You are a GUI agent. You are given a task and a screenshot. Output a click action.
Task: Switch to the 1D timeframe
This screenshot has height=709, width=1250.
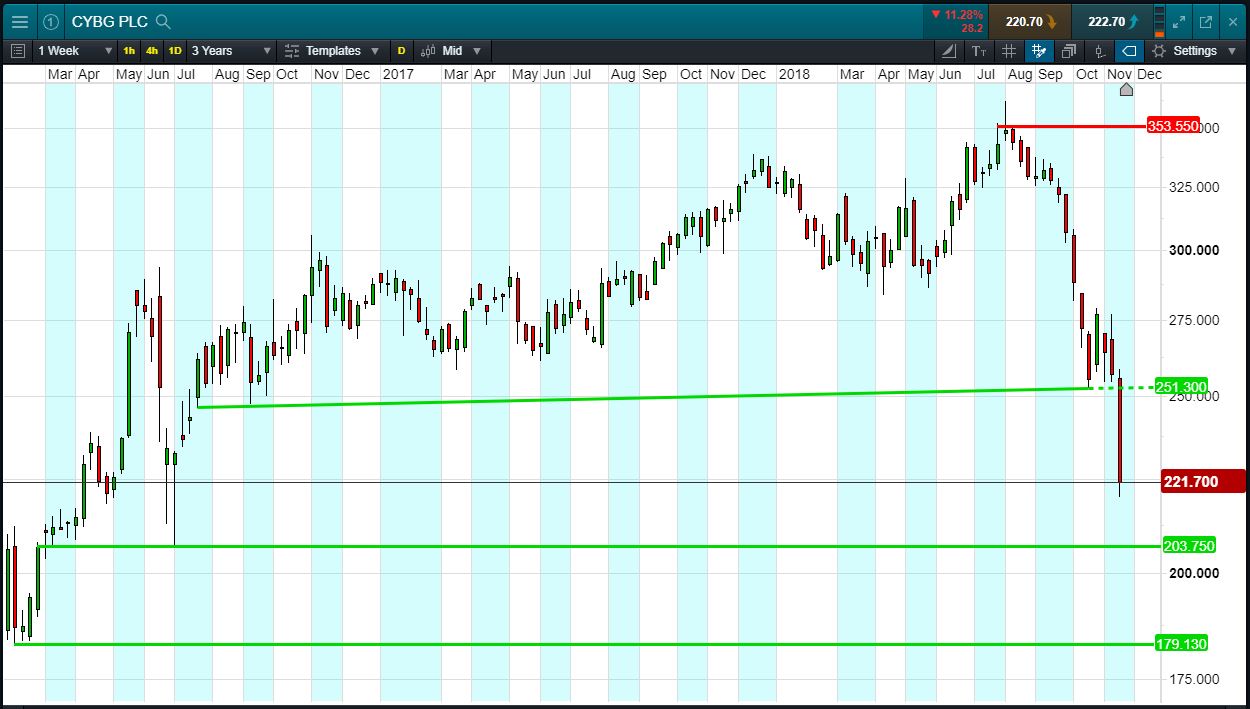[x=175, y=51]
